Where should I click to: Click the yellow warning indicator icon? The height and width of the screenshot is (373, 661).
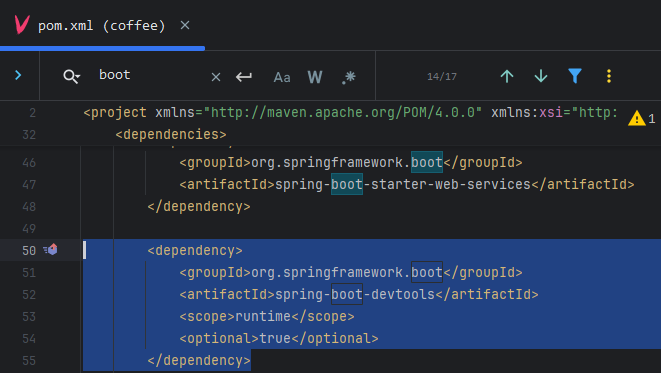click(637, 118)
